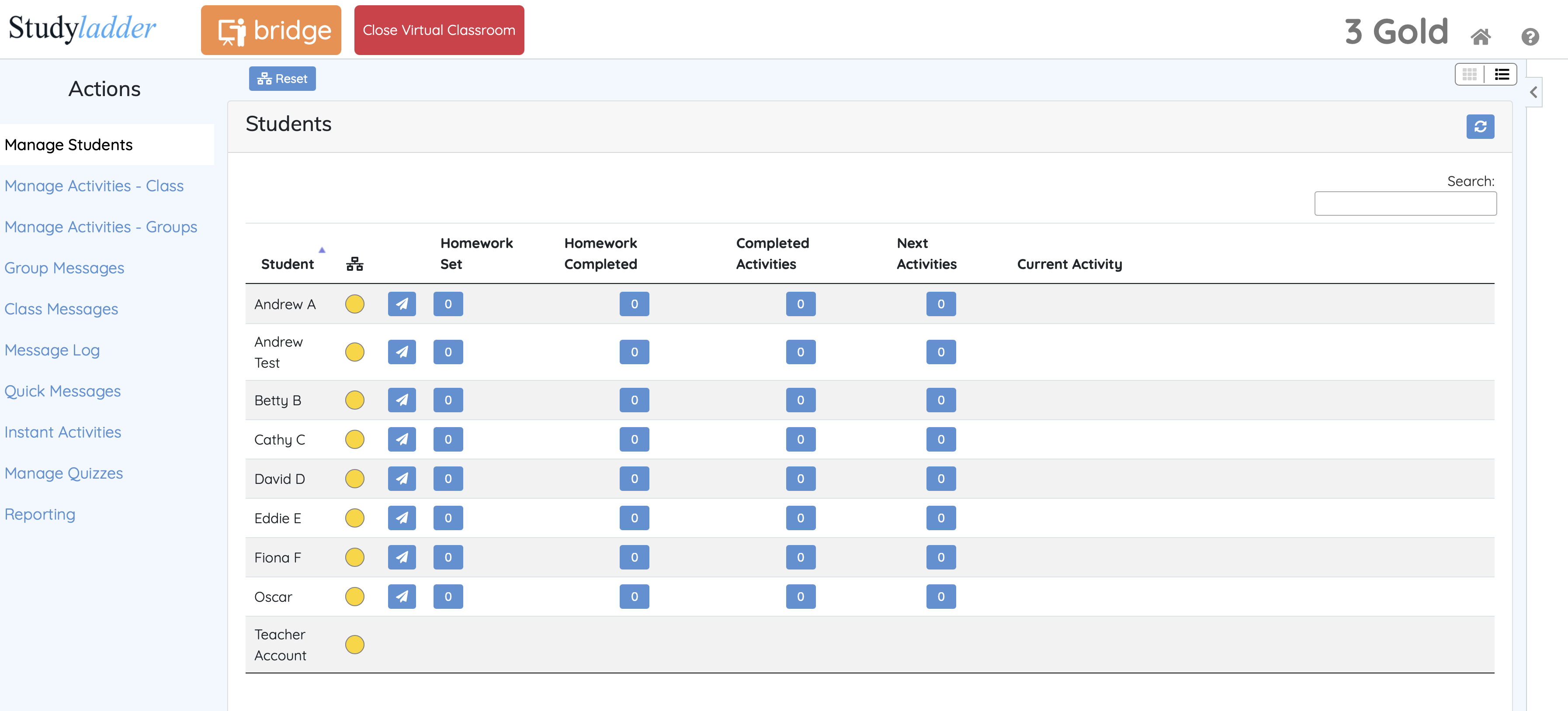Refresh the Students panel
The width and height of the screenshot is (1568, 711).
tap(1480, 127)
